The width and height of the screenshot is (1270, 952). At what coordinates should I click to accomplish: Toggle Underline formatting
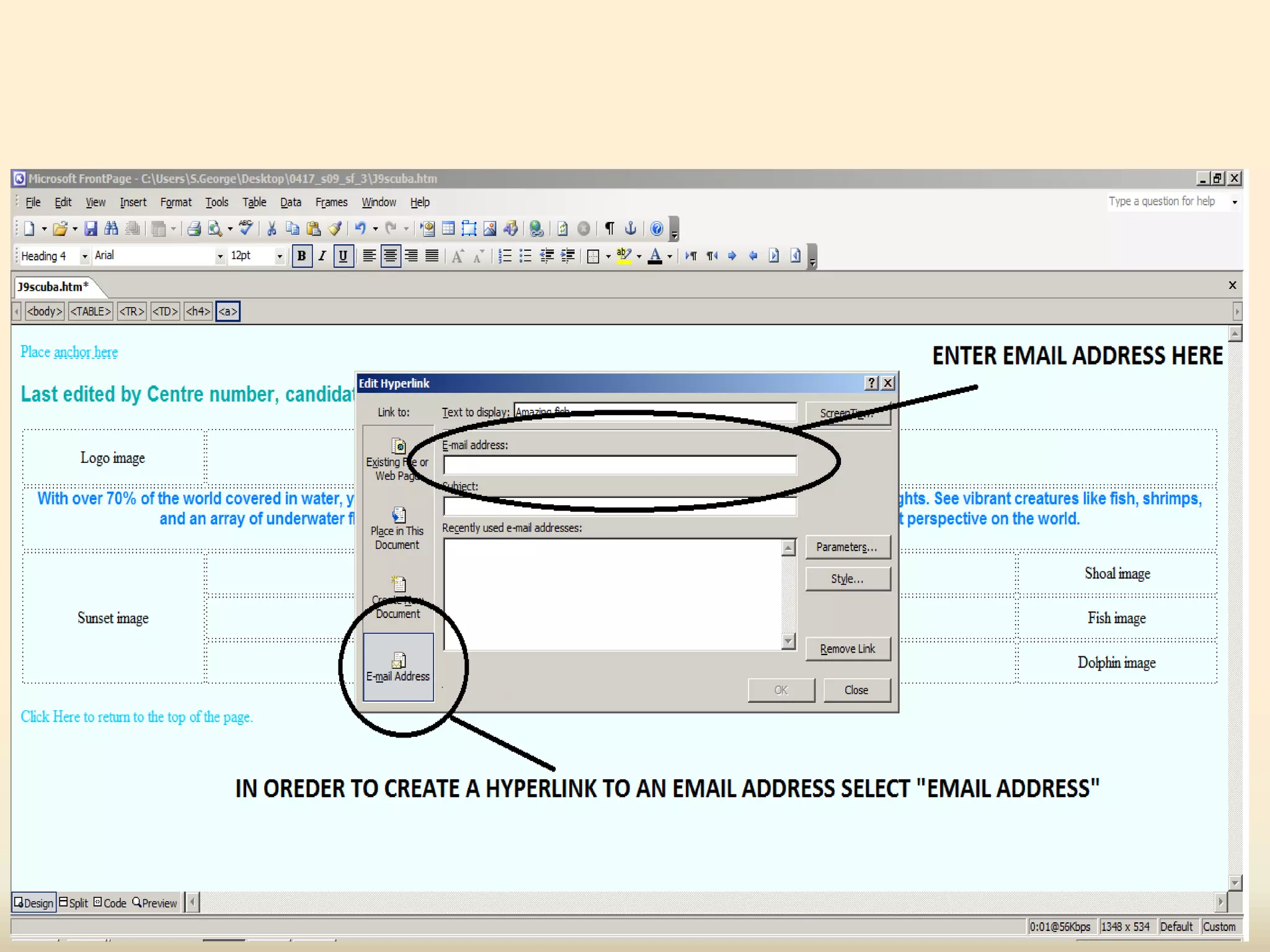click(343, 256)
